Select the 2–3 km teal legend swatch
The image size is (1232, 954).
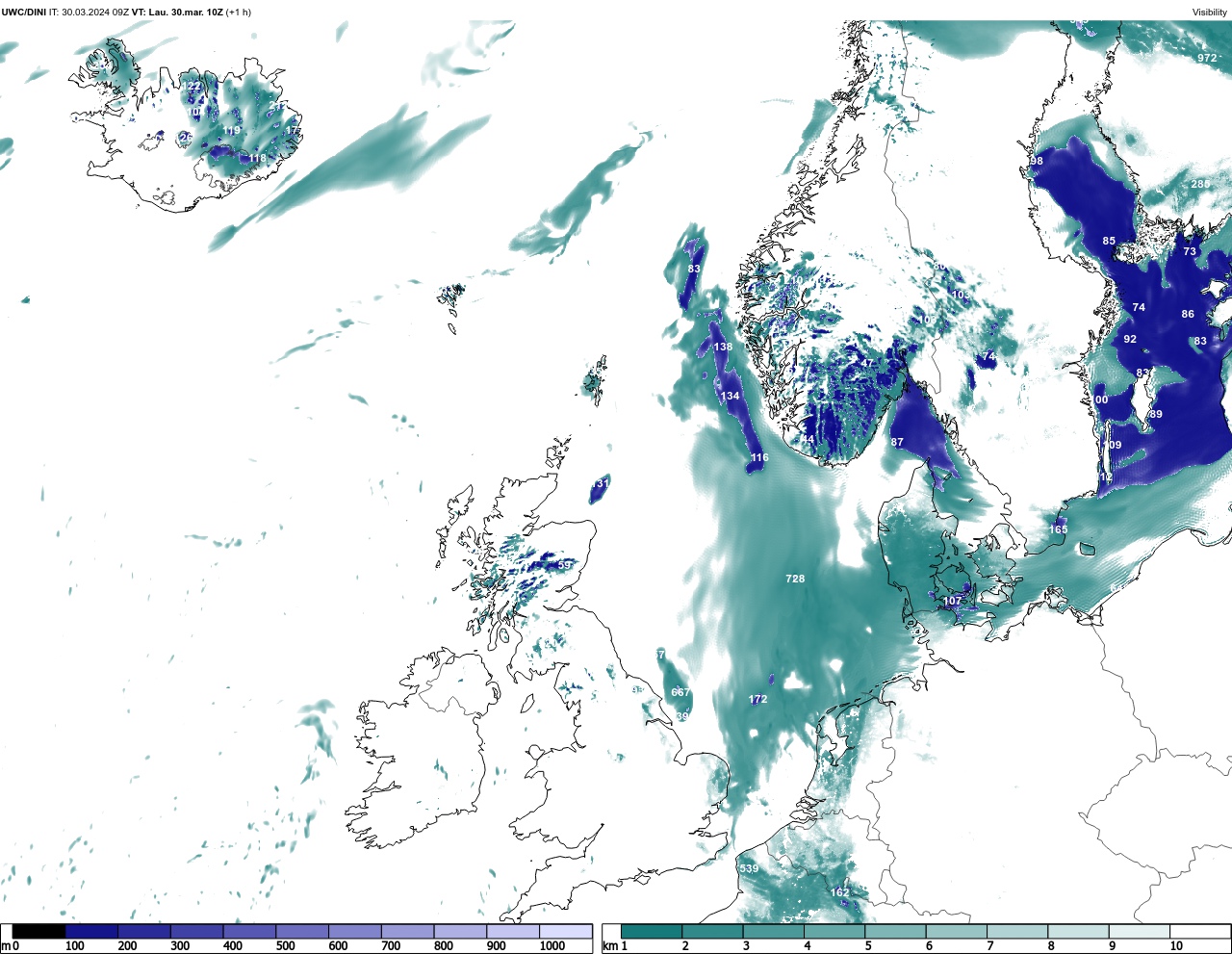[x=712, y=931]
